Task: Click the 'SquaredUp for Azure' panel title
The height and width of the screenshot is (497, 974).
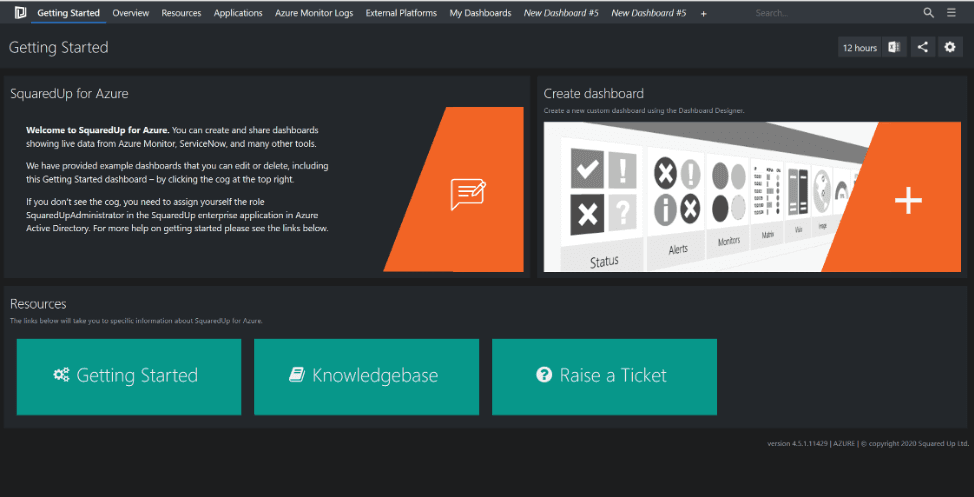Action: [x=69, y=94]
